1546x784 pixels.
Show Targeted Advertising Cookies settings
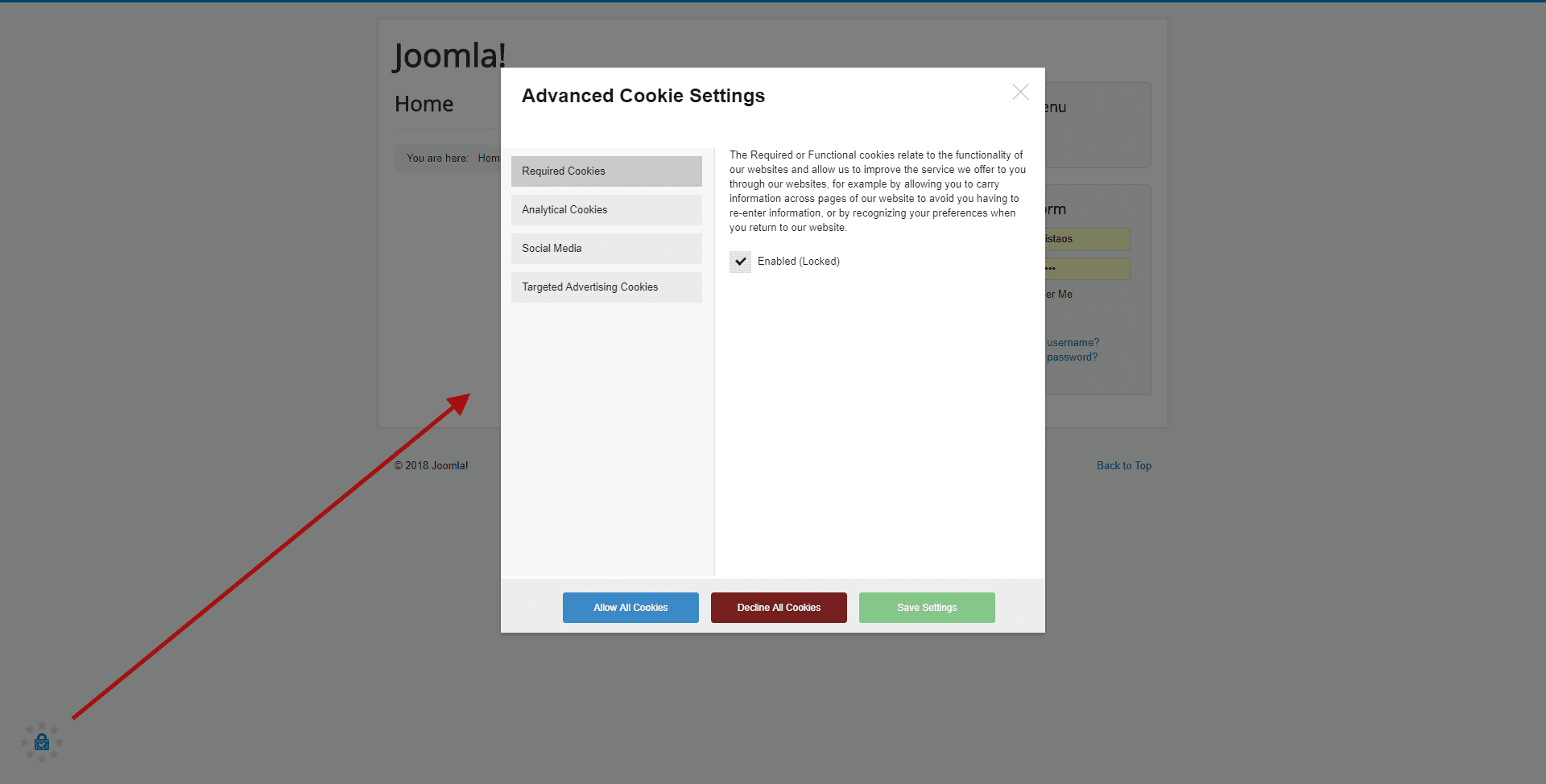point(606,287)
